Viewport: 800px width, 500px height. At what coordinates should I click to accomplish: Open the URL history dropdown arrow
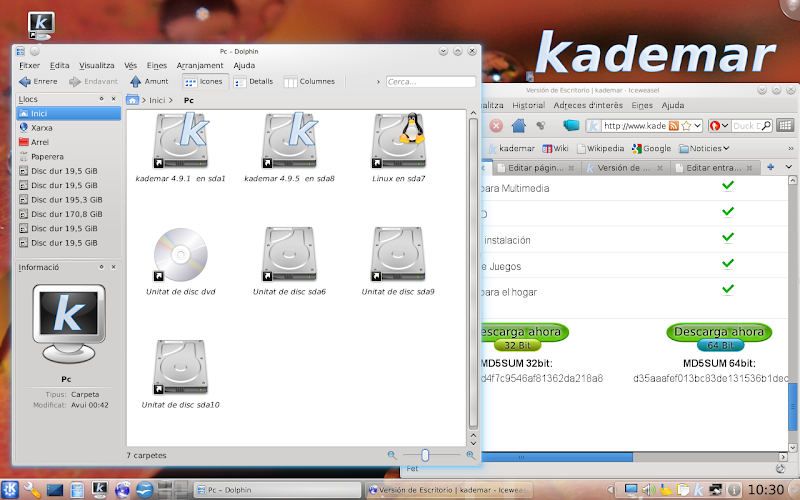[697, 126]
